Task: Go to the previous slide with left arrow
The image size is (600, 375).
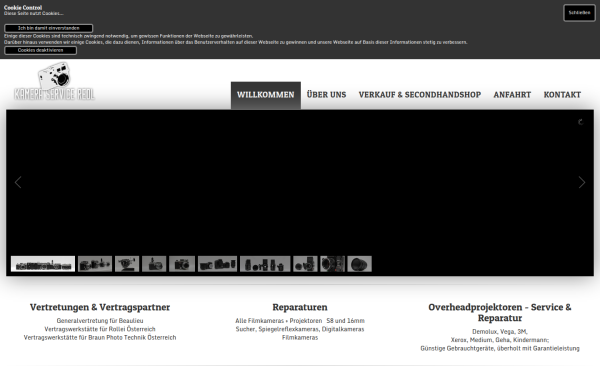Action: pyautogui.click(x=18, y=183)
